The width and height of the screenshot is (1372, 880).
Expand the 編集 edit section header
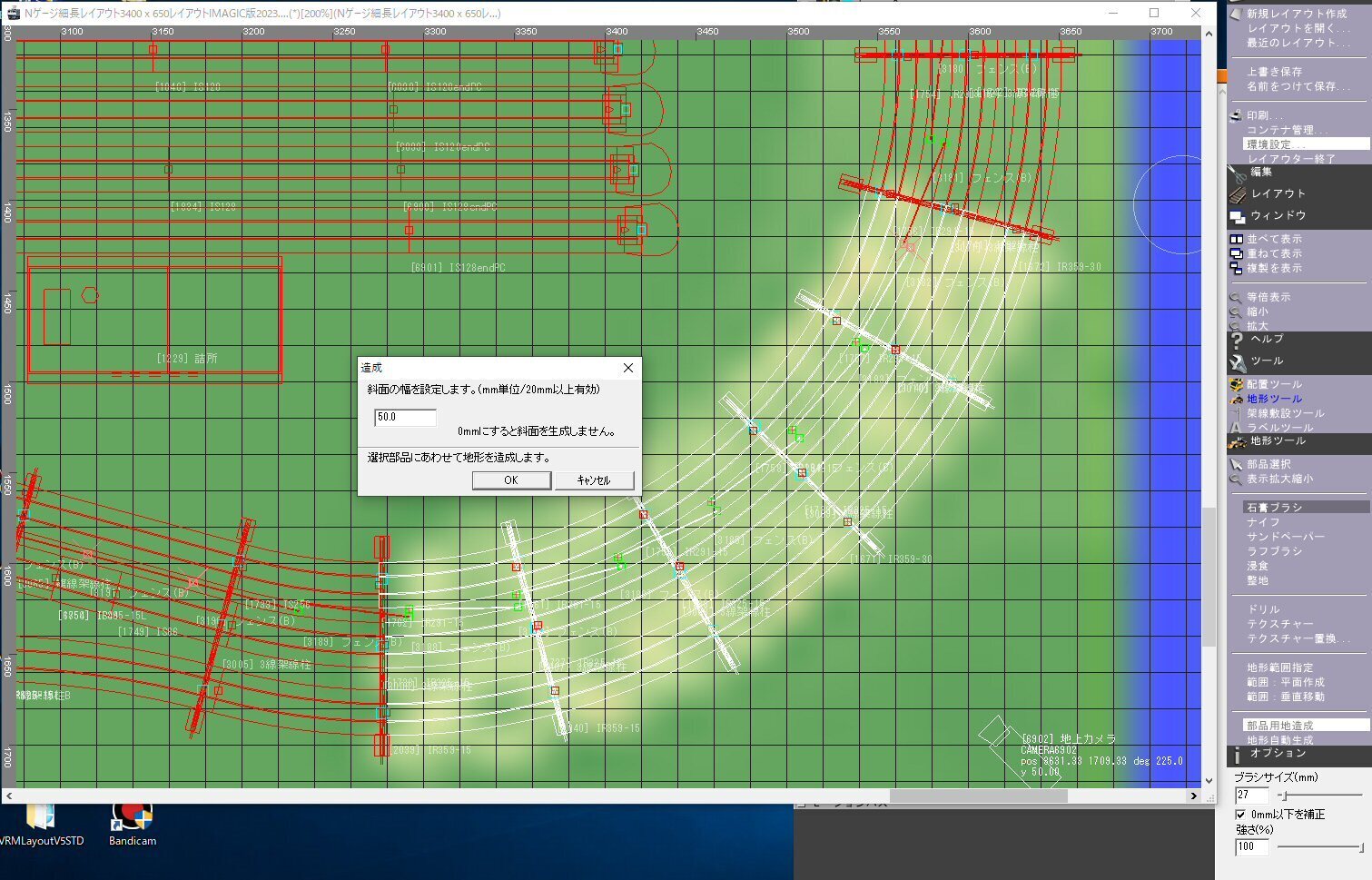click(1261, 172)
